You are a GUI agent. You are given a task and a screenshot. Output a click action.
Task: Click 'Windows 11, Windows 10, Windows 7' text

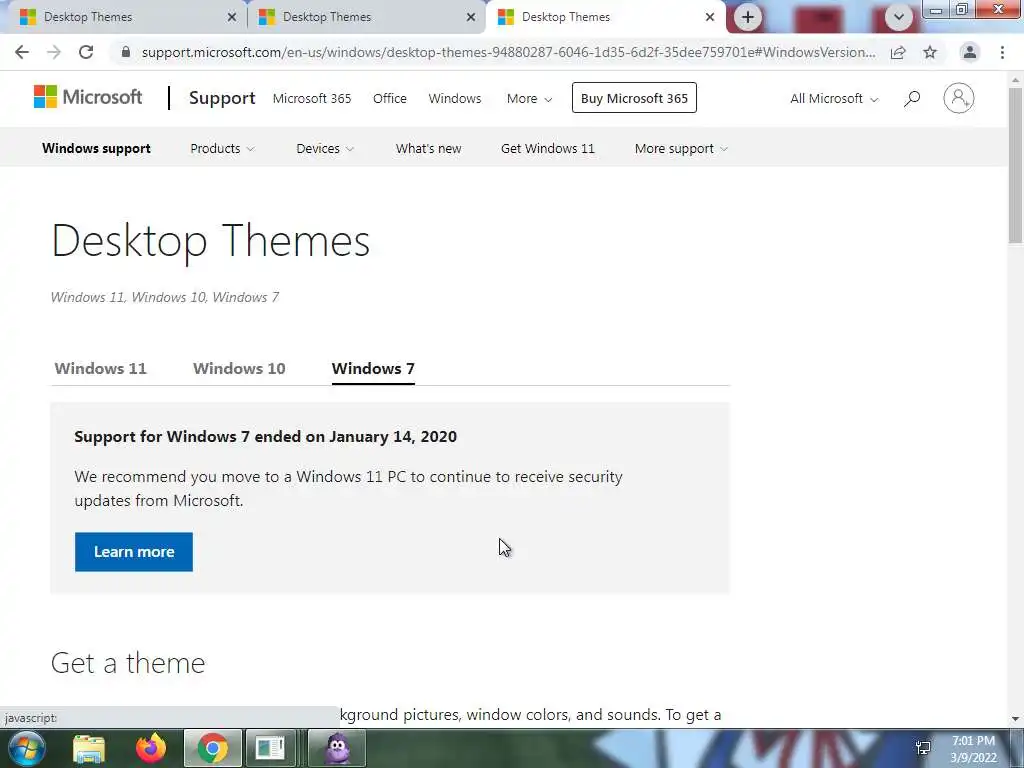165,297
